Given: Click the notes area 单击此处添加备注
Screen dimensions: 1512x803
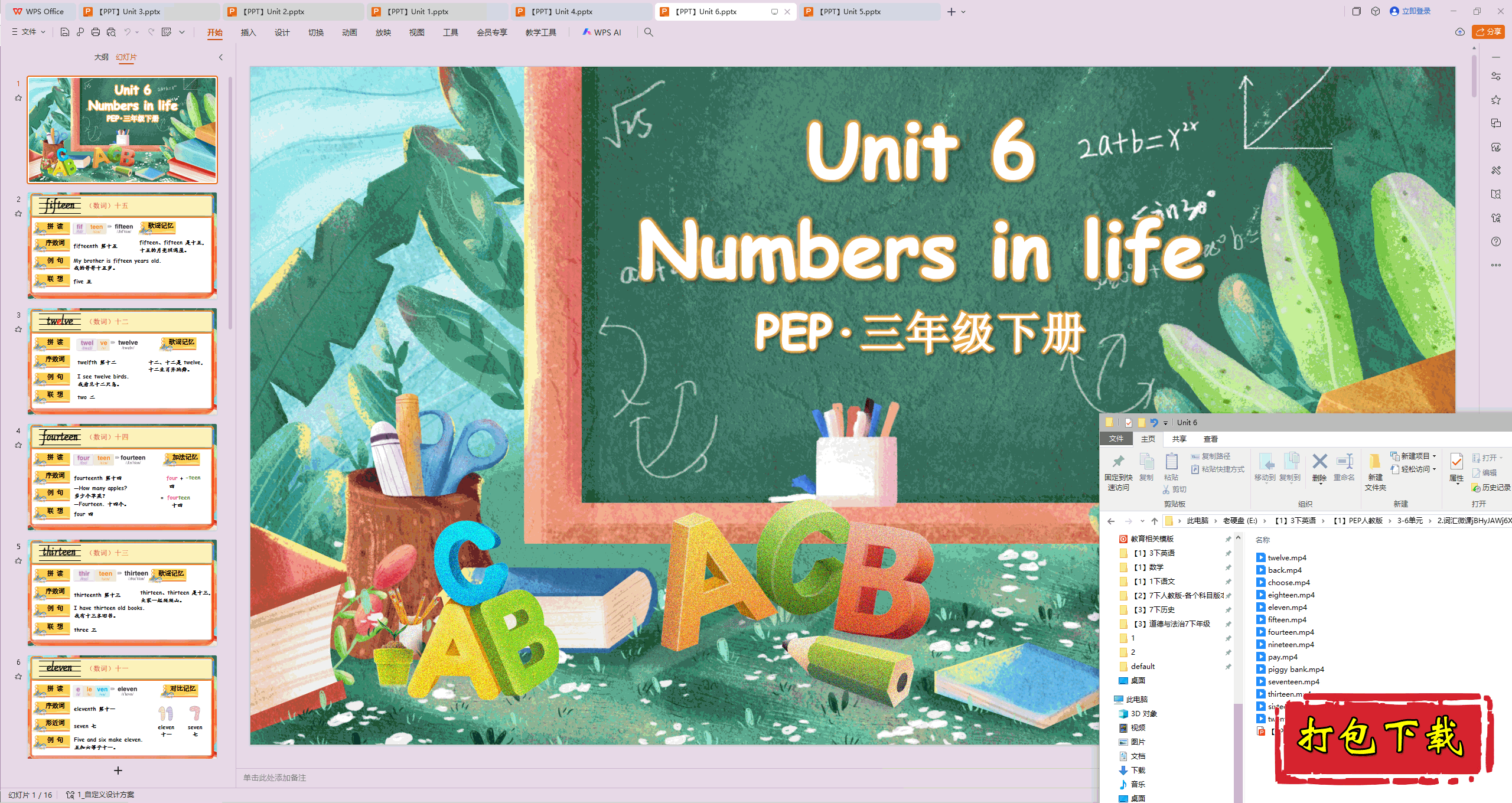Looking at the screenshot, I should (x=275, y=778).
